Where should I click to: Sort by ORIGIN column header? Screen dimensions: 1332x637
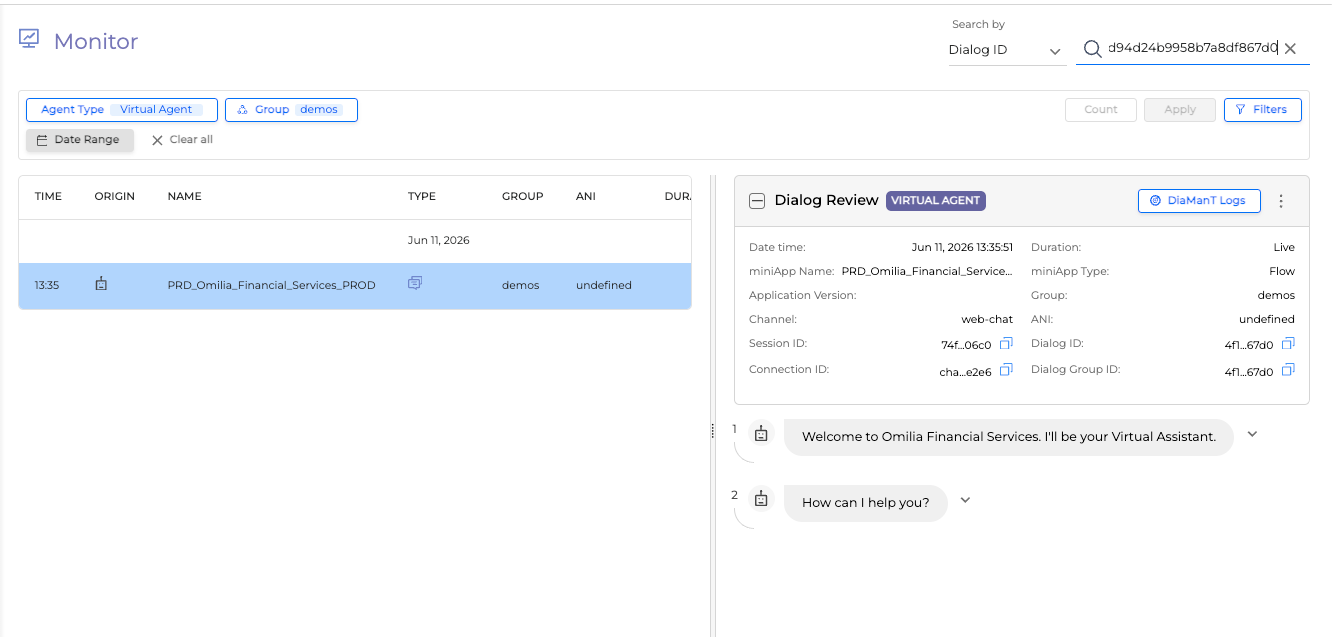coord(114,196)
